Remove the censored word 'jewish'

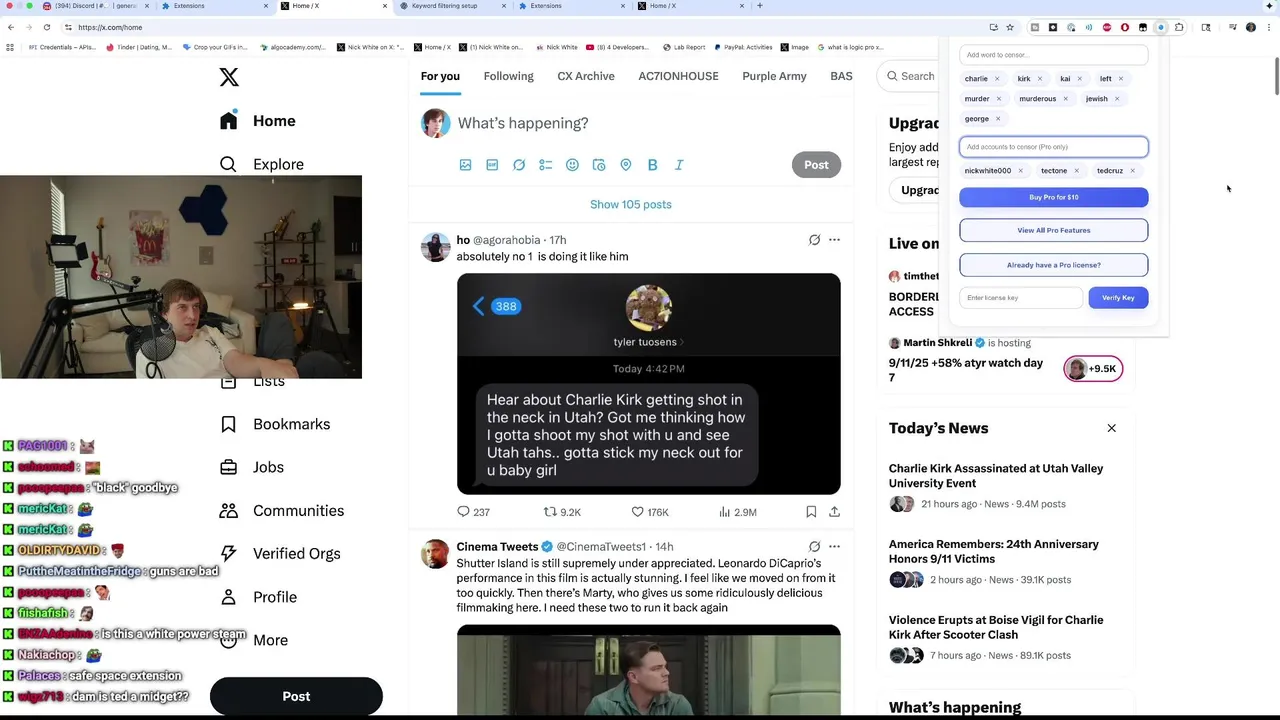pyautogui.click(x=1116, y=99)
